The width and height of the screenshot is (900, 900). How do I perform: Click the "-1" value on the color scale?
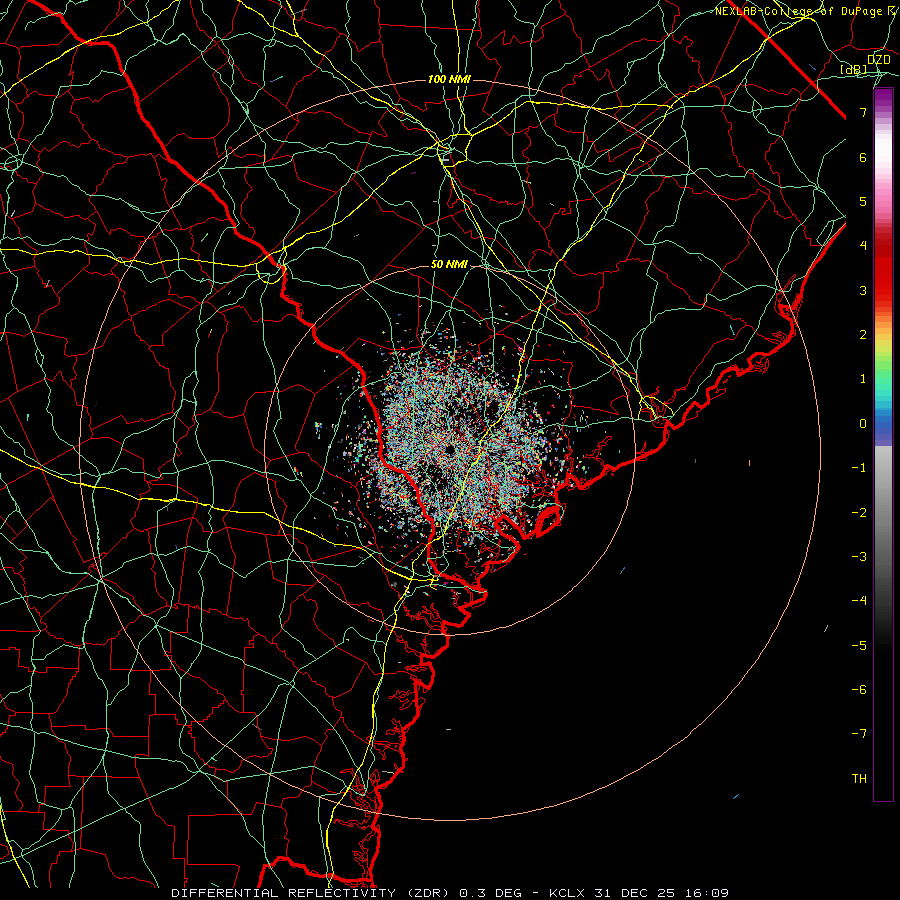tap(859, 468)
